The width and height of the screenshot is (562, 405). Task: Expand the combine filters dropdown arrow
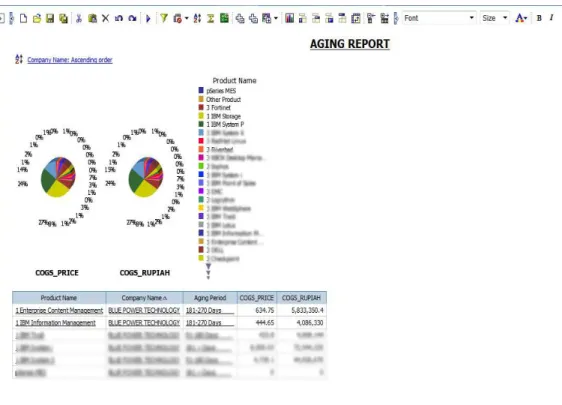click(187, 18)
